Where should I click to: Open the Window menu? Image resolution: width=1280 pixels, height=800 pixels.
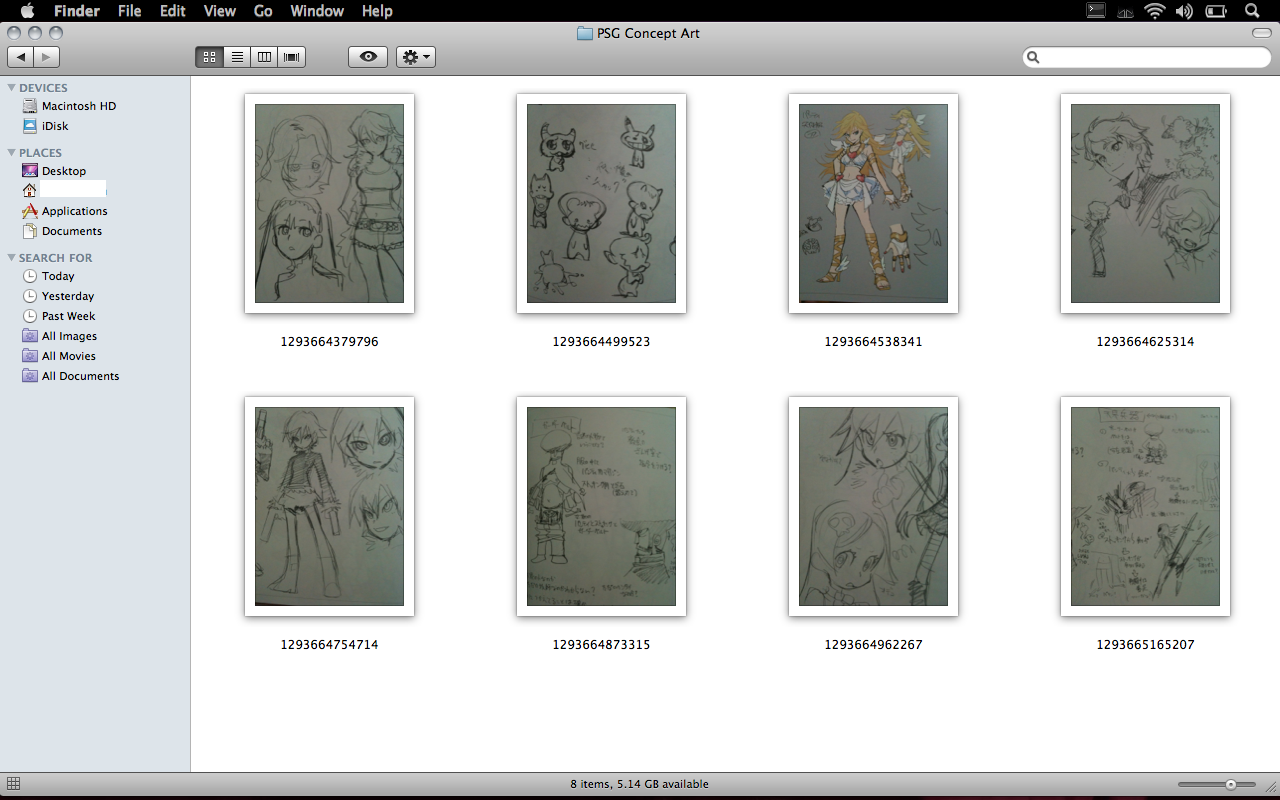tap(317, 11)
